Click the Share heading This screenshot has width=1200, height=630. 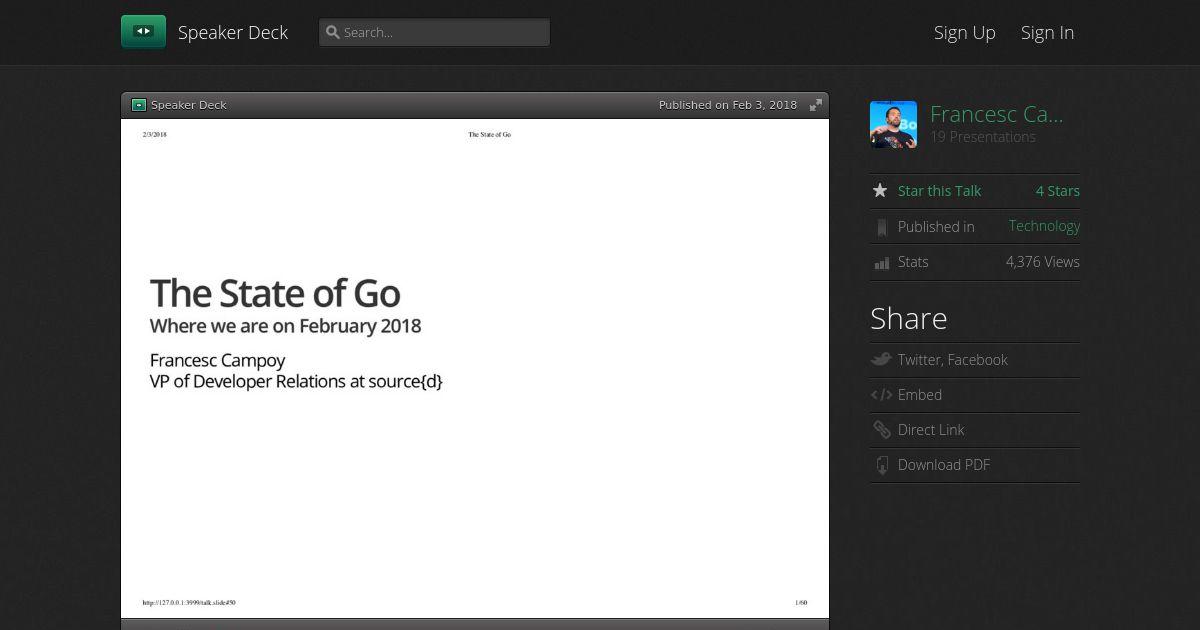(909, 318)
